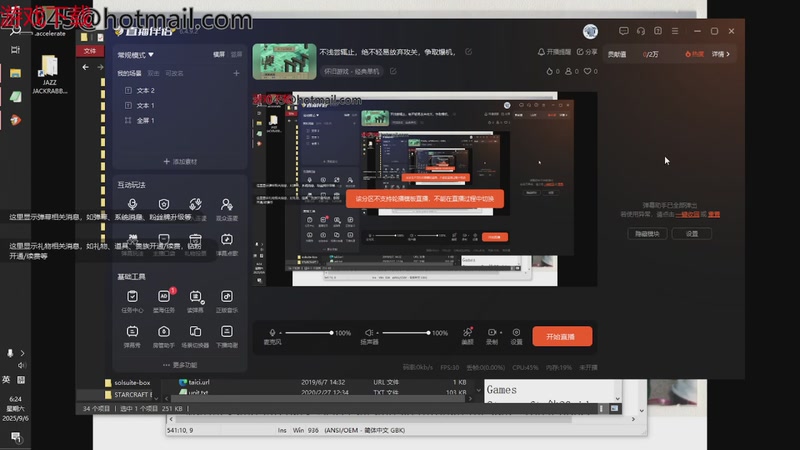
Task: Expand 详情 details in the 热度 panel
Action: click(x=721, y=54)
